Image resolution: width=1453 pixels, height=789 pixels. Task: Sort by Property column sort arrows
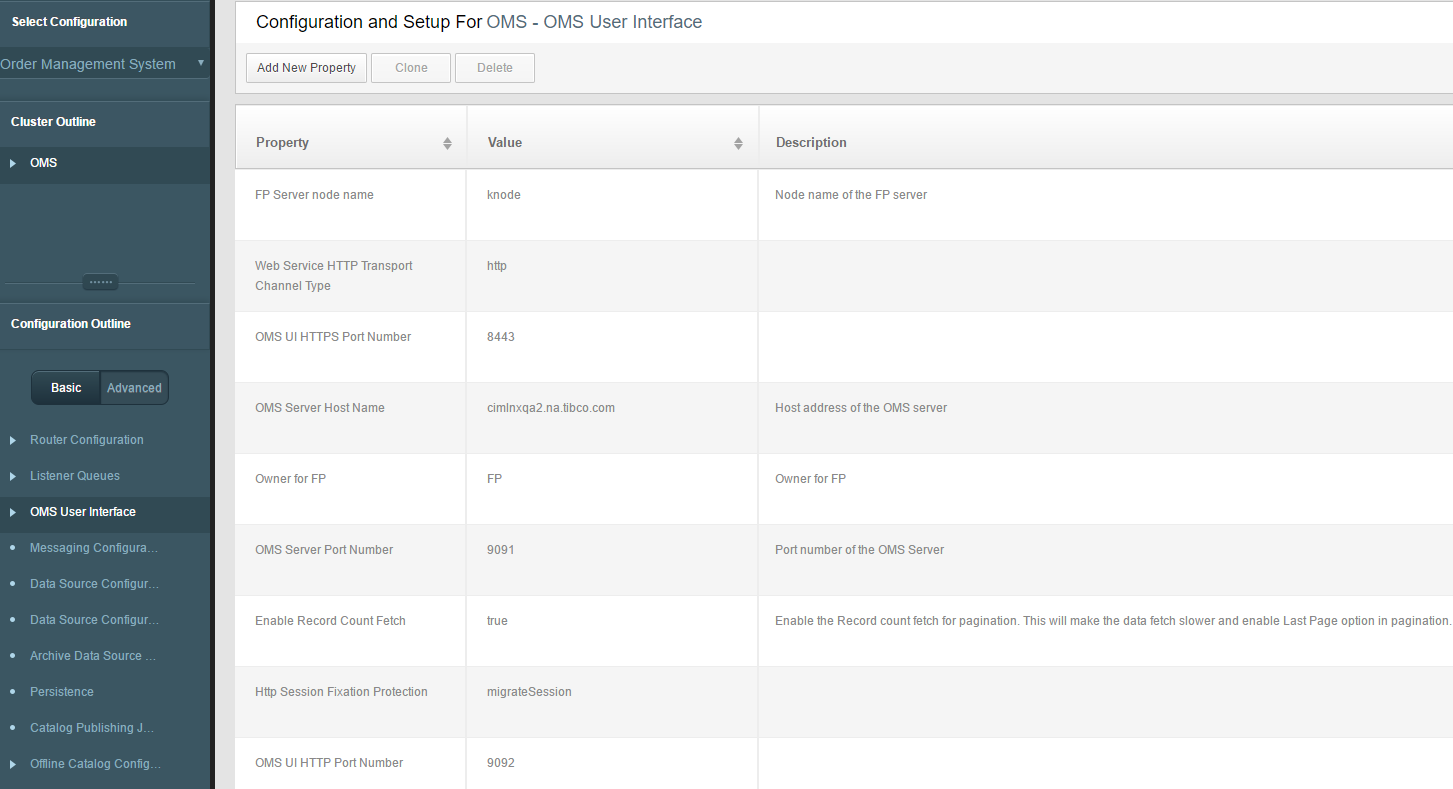(447, 143)
